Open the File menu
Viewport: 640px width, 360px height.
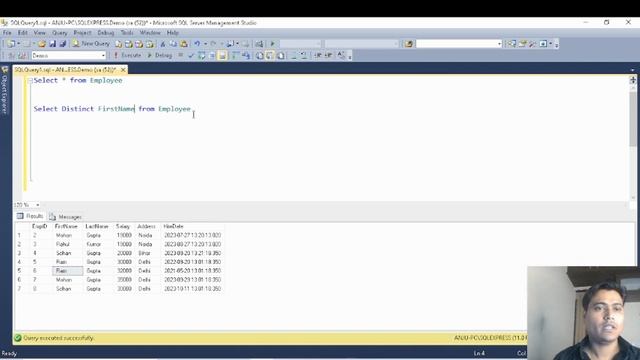7,33
